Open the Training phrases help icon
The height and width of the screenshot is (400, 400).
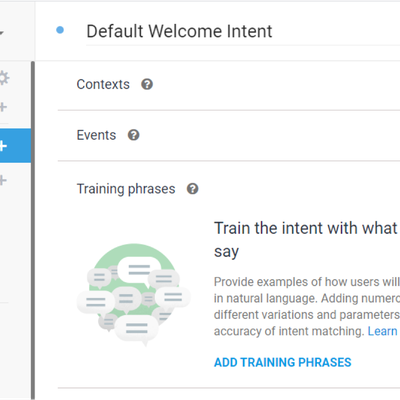193,189
